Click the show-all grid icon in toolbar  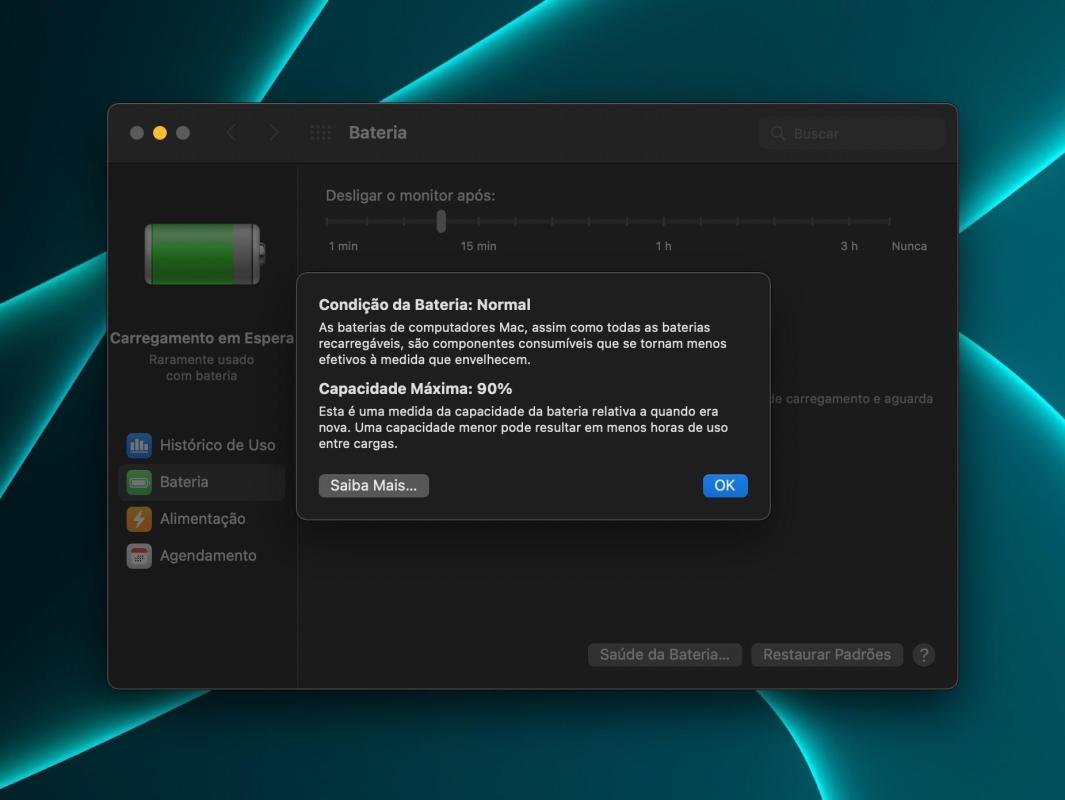320,132
